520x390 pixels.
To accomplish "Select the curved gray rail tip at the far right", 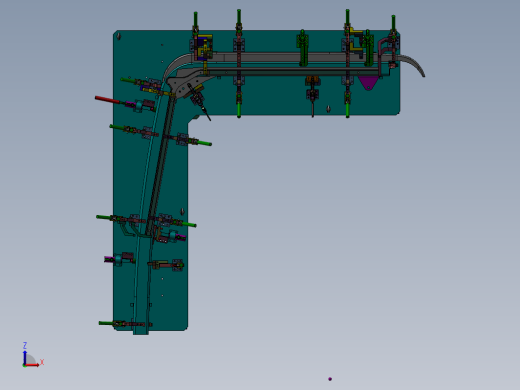I will point(413,65).
